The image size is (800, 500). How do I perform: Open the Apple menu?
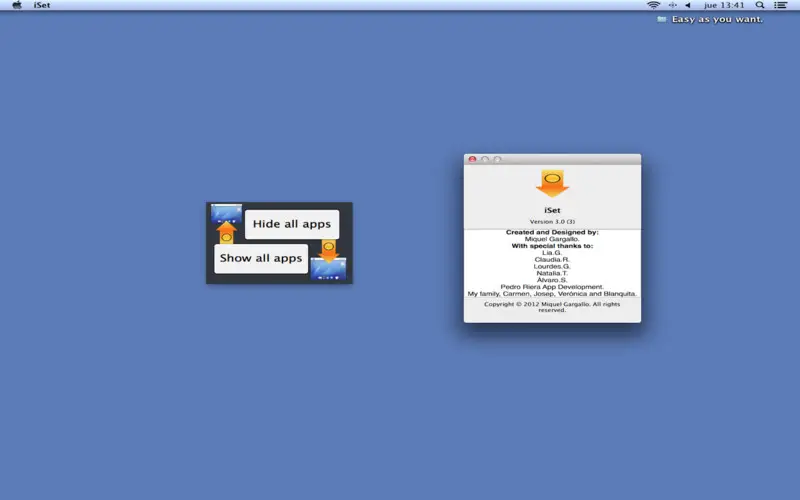coord(17,5)
